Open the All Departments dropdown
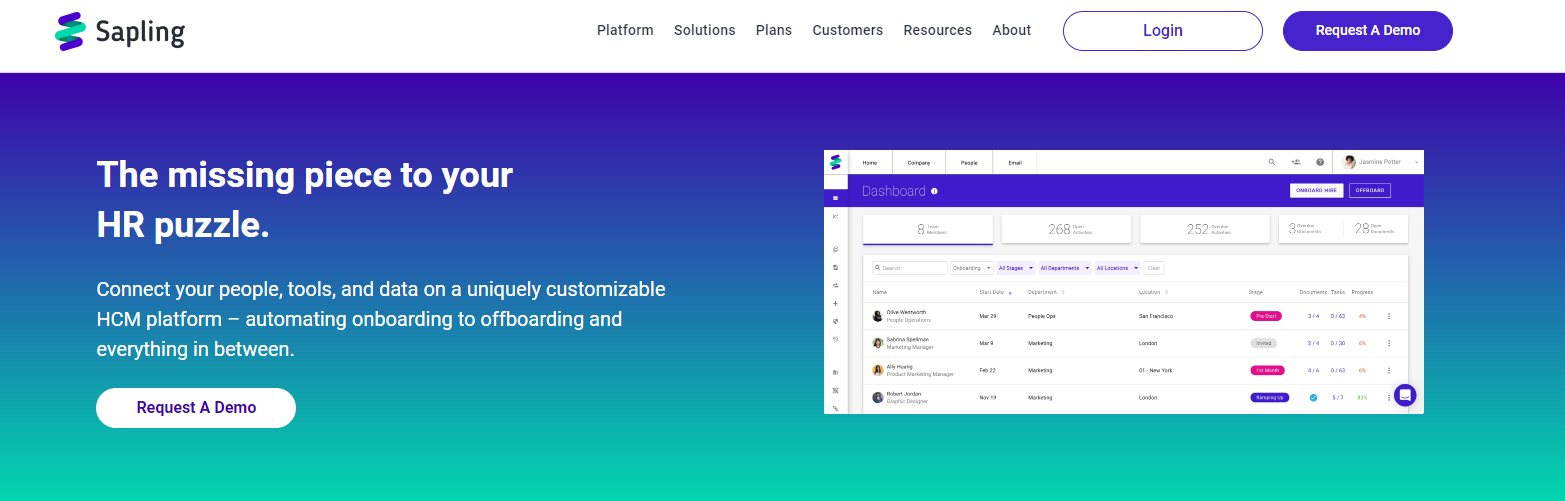1565x501 pixels. coord(1065,268)
